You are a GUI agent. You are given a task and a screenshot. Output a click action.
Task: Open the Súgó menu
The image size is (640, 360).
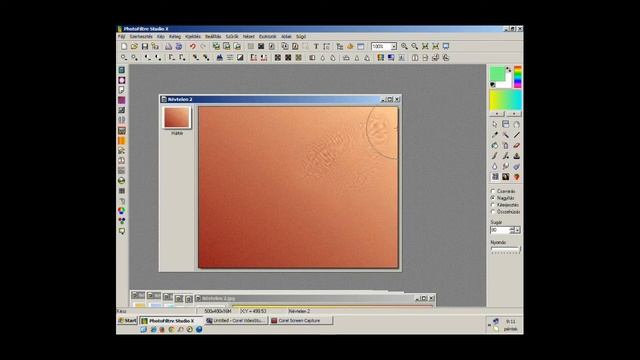pos(301,37)
